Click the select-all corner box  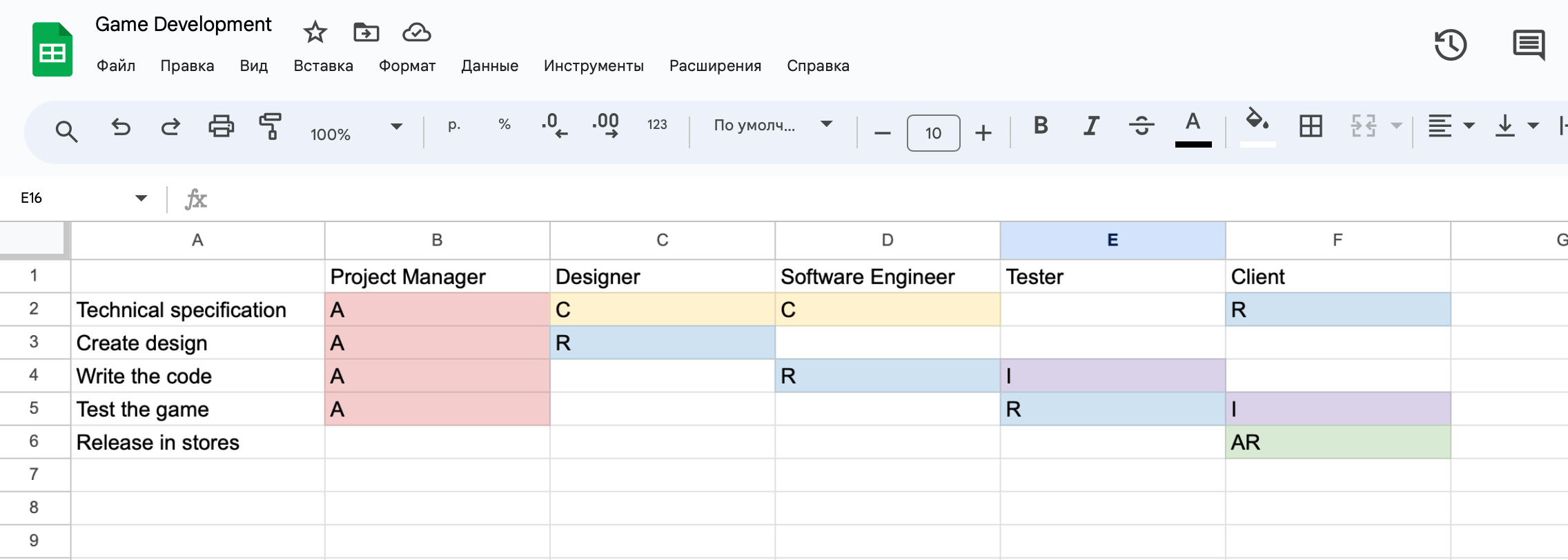pos(33,240)
